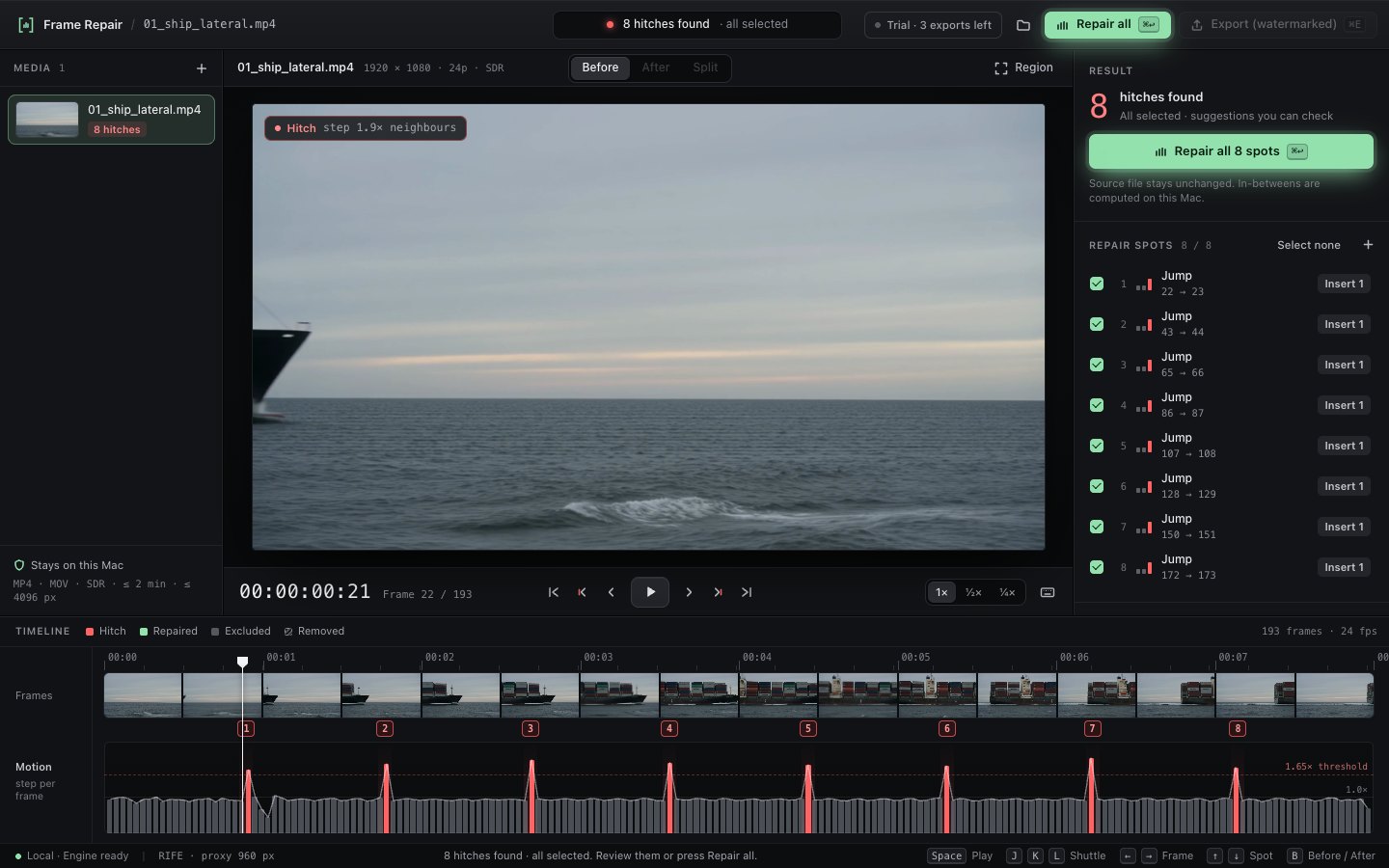Image resolution: width=1389 pixels, height=868 pixels.
Task: Click Export (watermarked) button
Action: coord(1278,25)
